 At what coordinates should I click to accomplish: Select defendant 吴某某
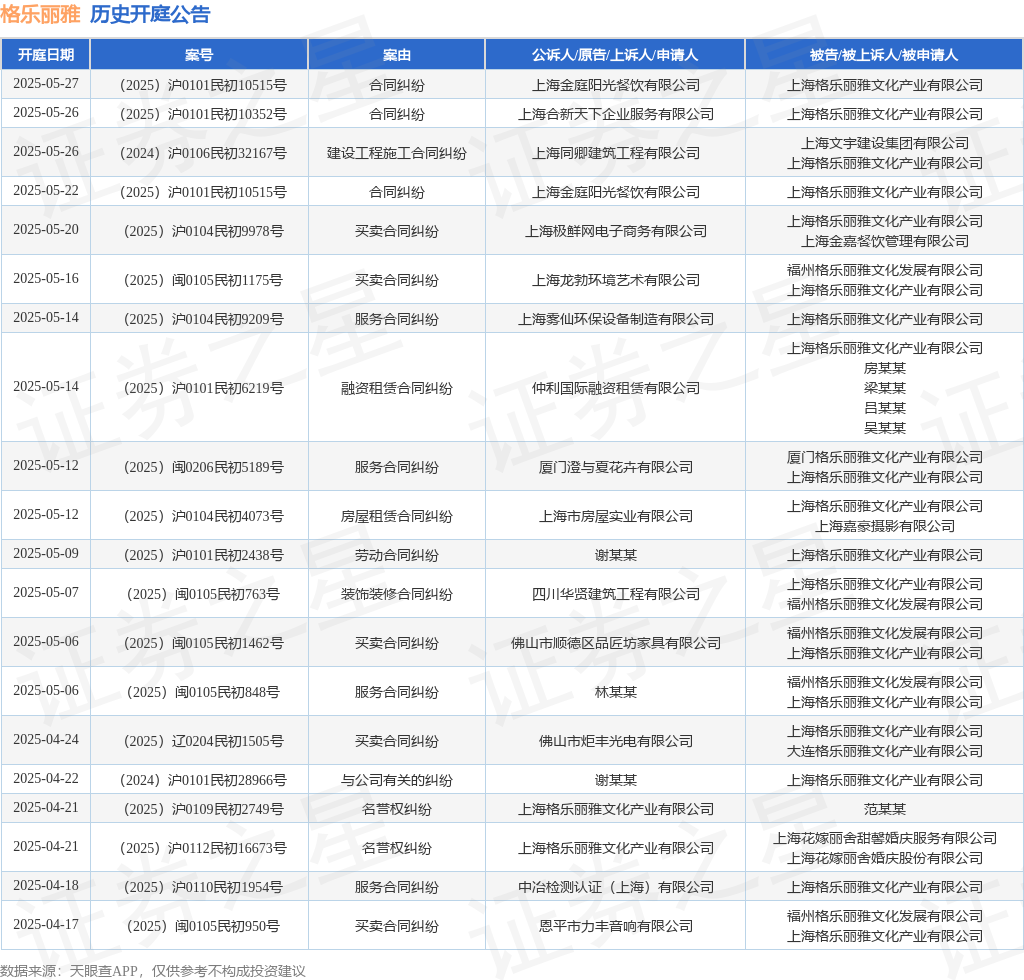coord(885,428)
